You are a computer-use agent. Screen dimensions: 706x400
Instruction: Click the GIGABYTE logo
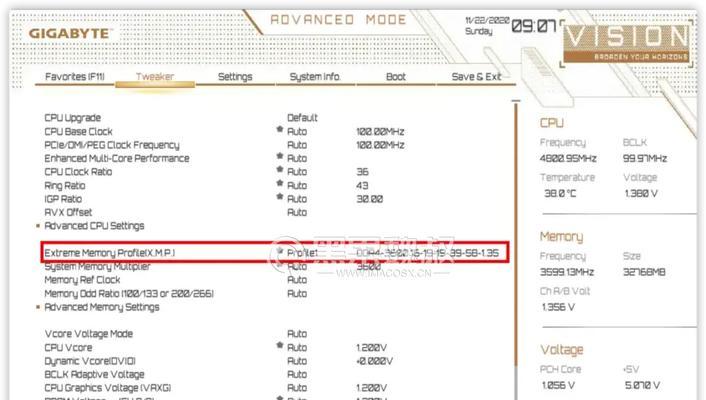69,33
